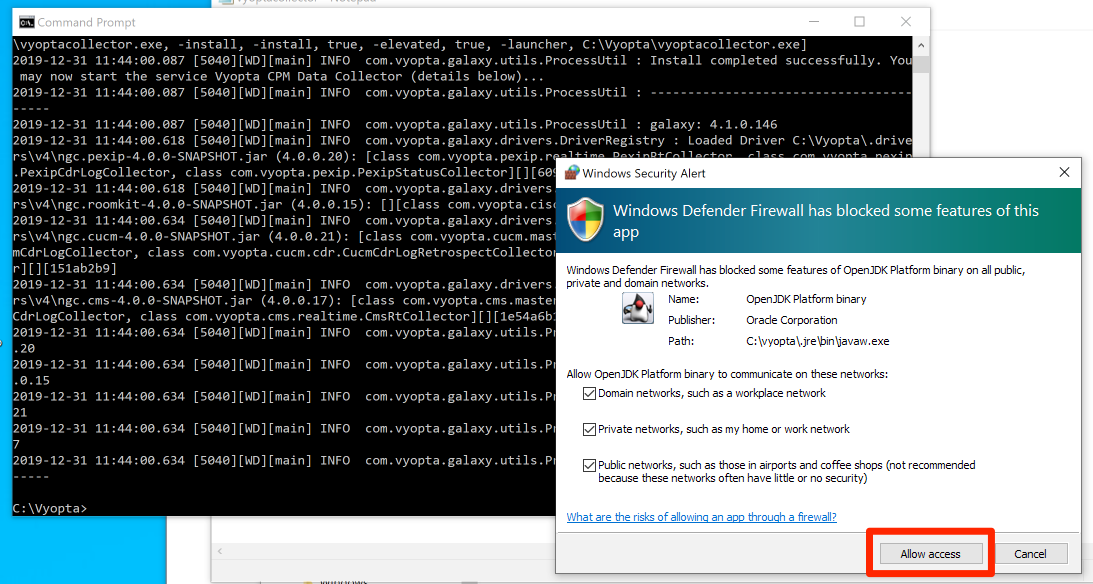Image resolution: width=1093 pixels, height=584 pixels.
Task: Click Allow access in the firewall alert
Action: point(931,554)
